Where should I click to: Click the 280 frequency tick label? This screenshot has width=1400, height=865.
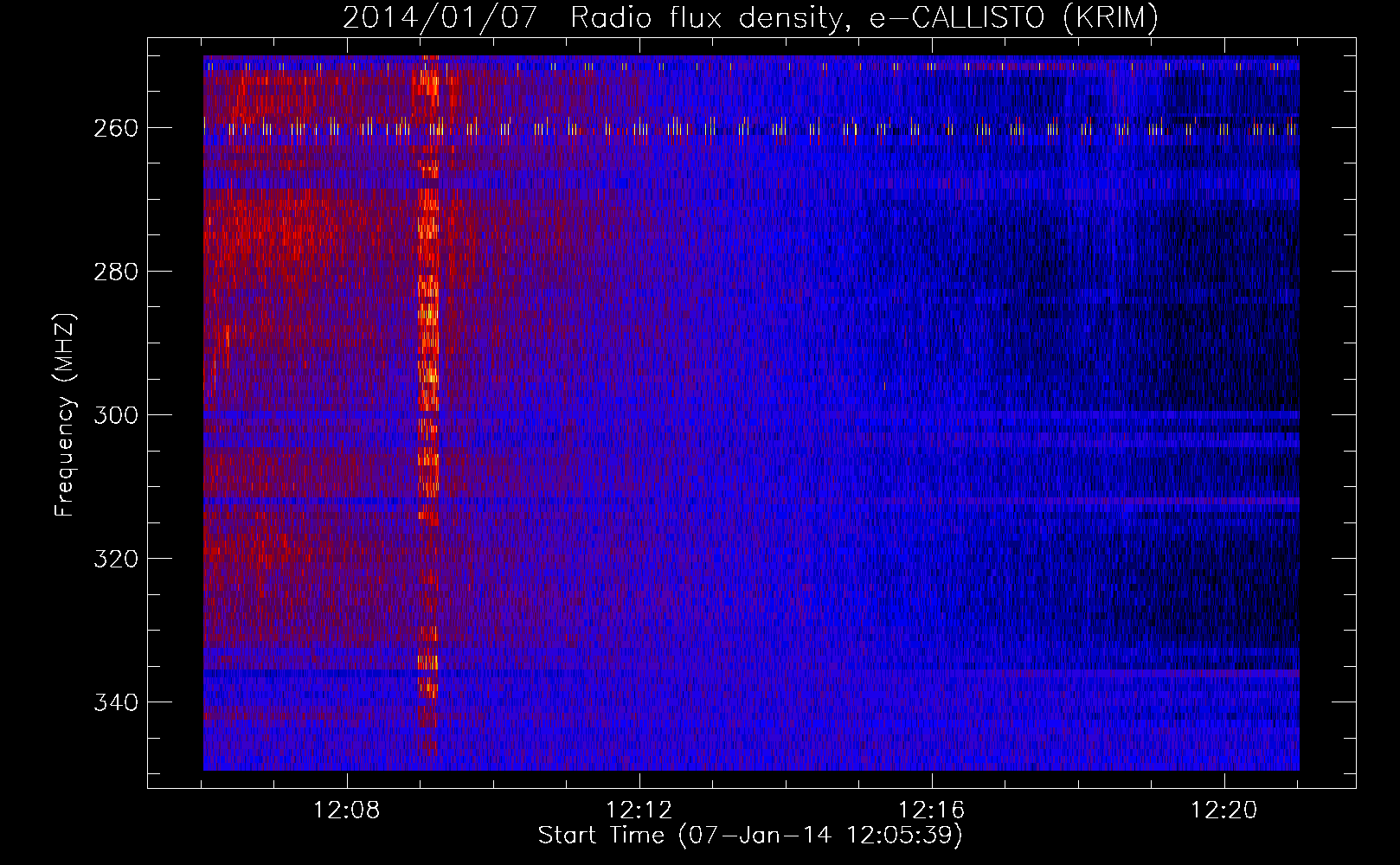115,272
